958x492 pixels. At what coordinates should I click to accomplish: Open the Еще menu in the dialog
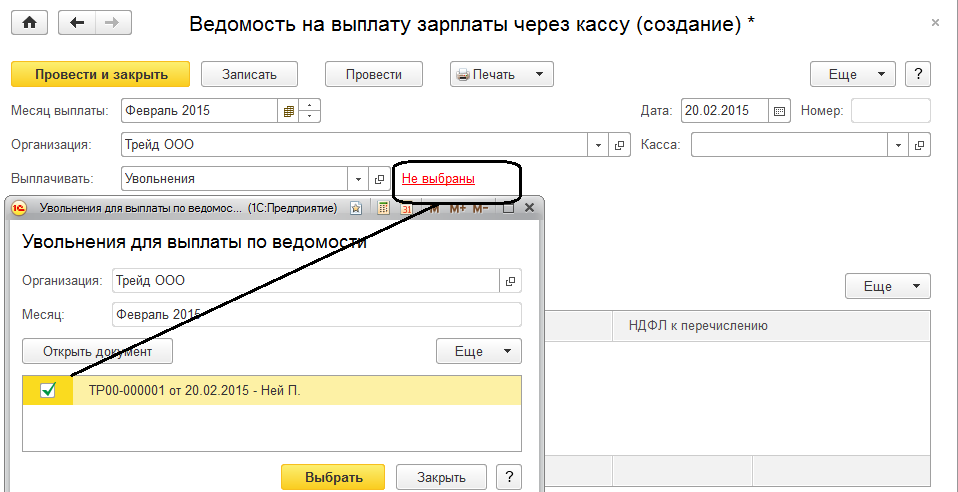coord(478,351)
